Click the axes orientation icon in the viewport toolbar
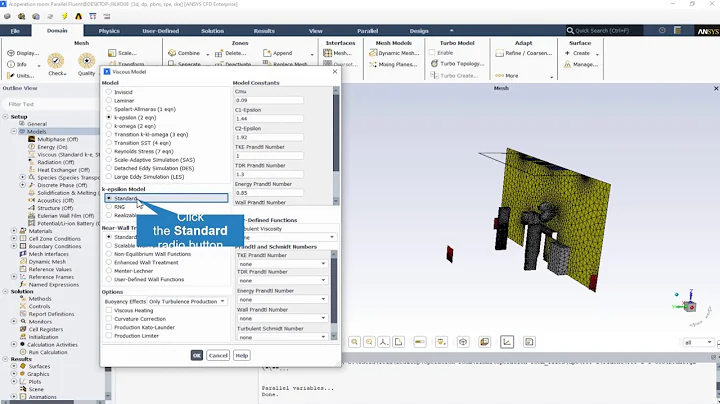This screenshot has width=720, height=404. pyautogui.click(x=384, y=342)
